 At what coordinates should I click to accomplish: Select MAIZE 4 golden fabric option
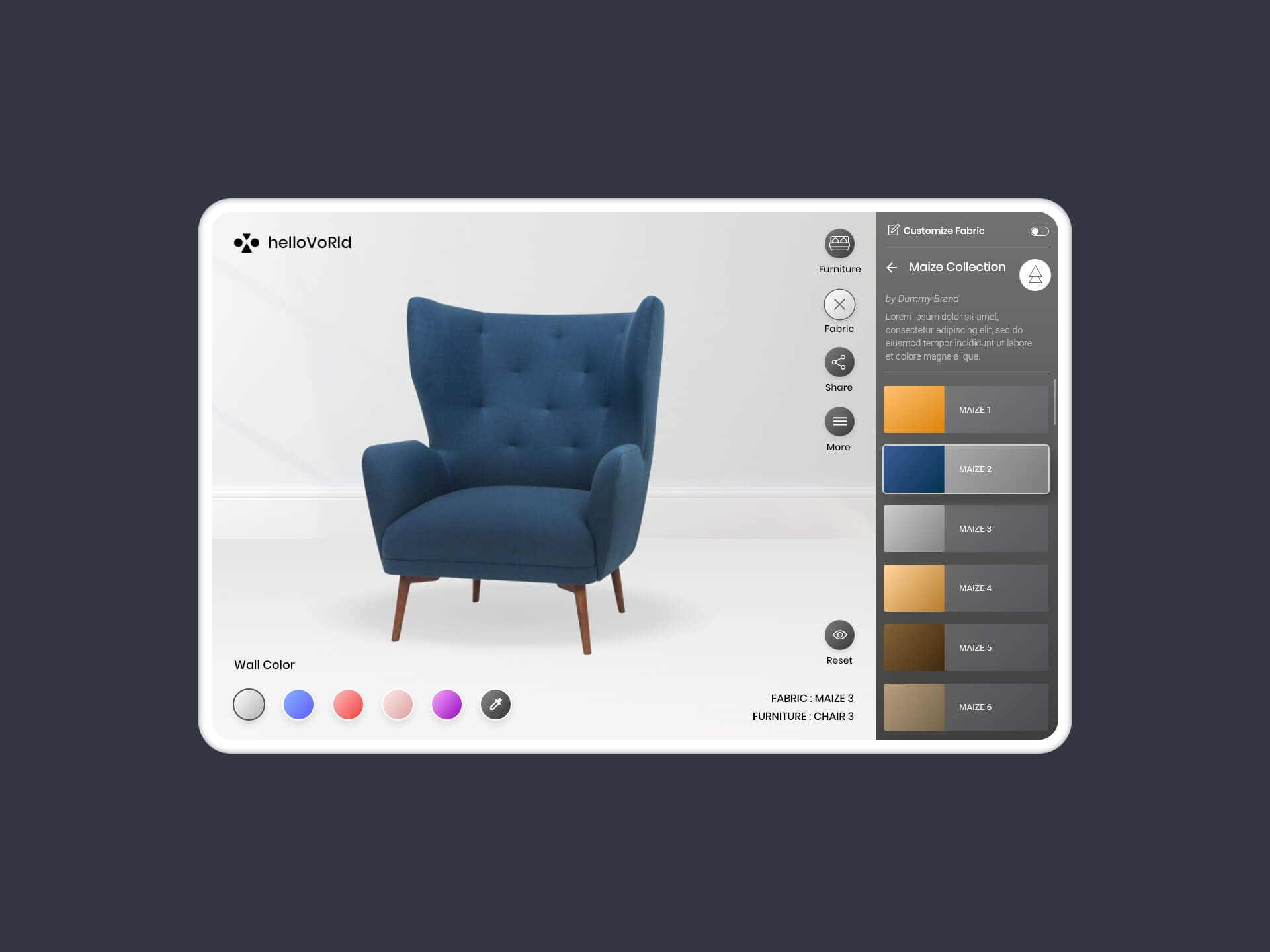965,587
